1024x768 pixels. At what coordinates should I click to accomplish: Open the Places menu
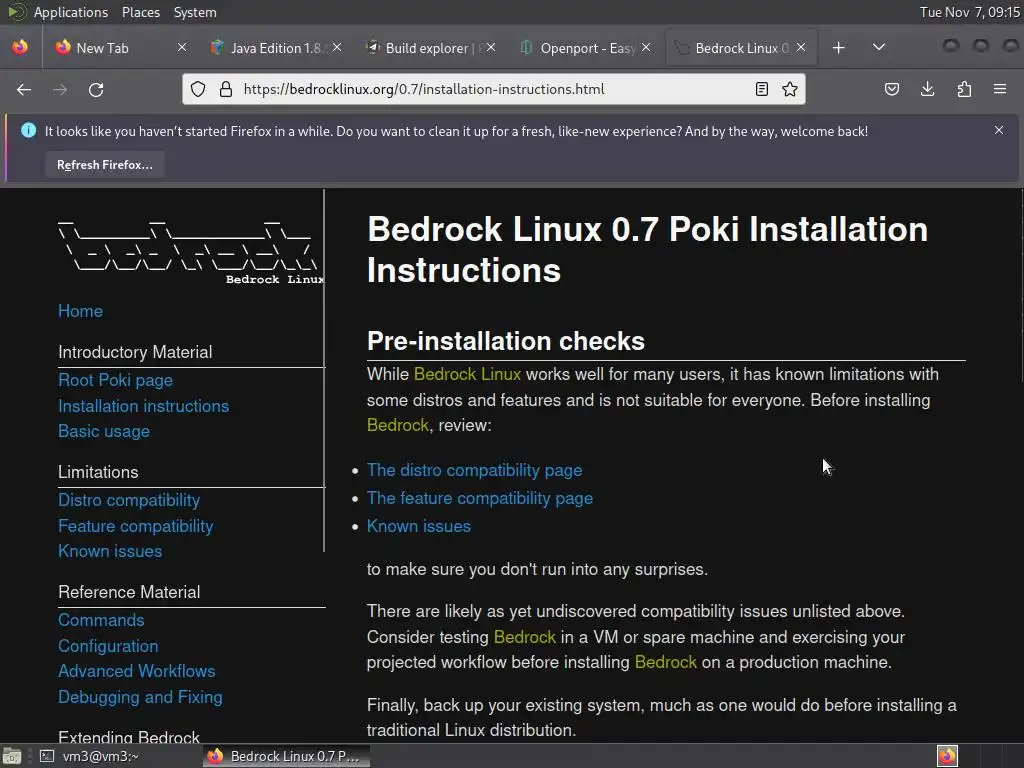[x=140, y=12]
